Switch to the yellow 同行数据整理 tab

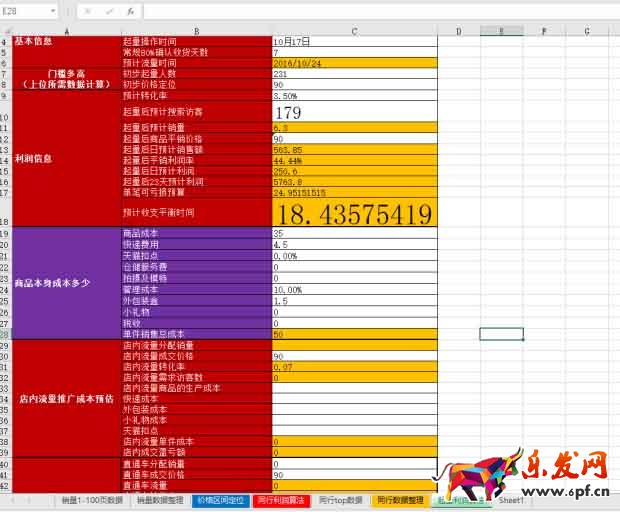402,499
